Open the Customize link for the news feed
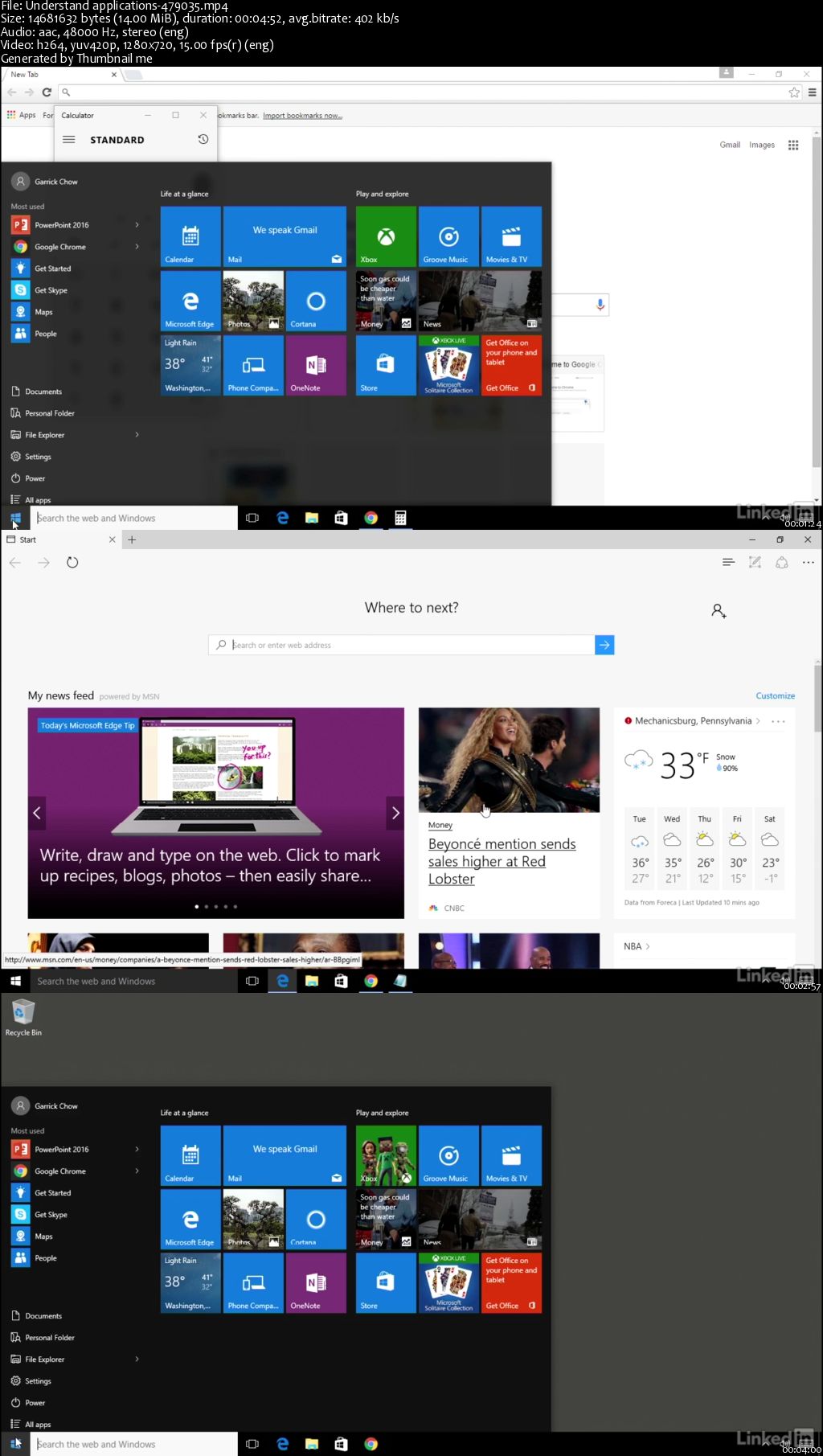Screen dimensions: 823x1456 click(x=775, y=696)
